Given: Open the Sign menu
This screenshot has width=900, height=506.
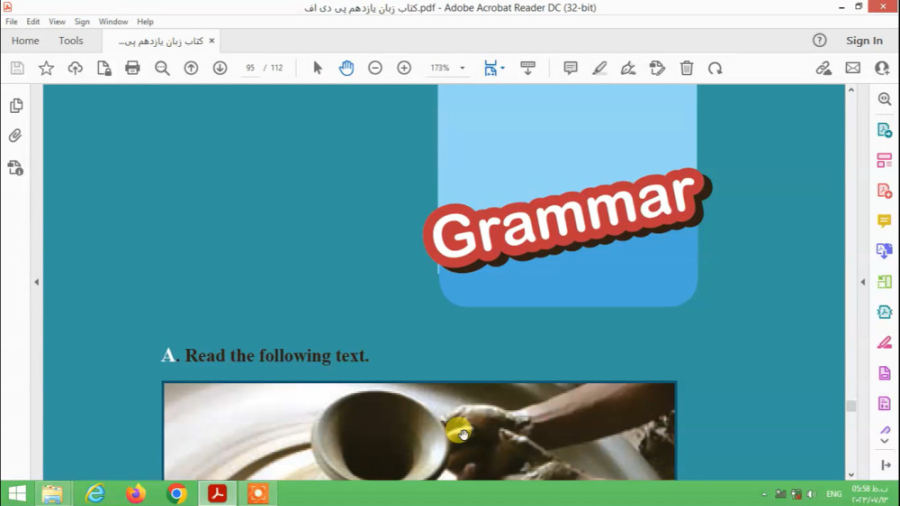Looking at the screenshot, I should (82, 21).
